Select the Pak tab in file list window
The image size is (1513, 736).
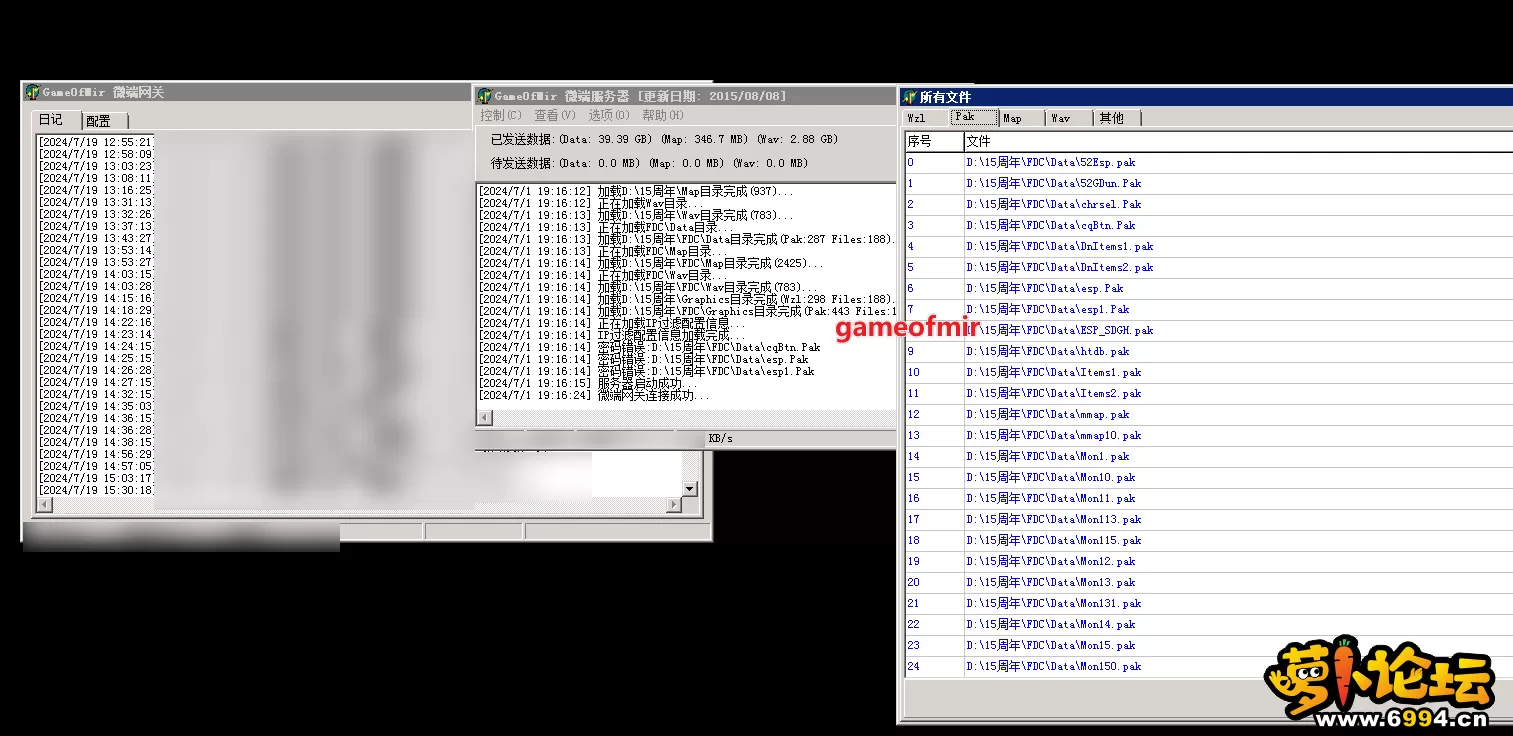click(974, 117)
